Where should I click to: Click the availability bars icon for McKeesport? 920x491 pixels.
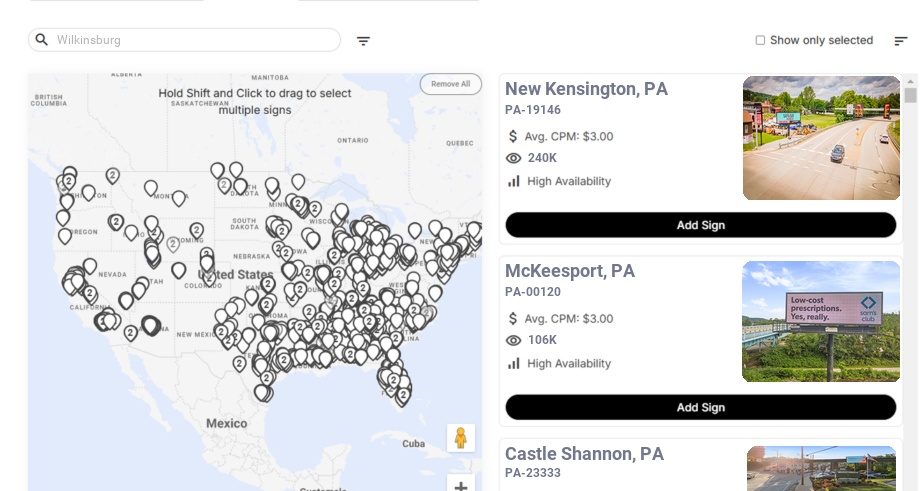pyautogui.click(x=514, y=363)
